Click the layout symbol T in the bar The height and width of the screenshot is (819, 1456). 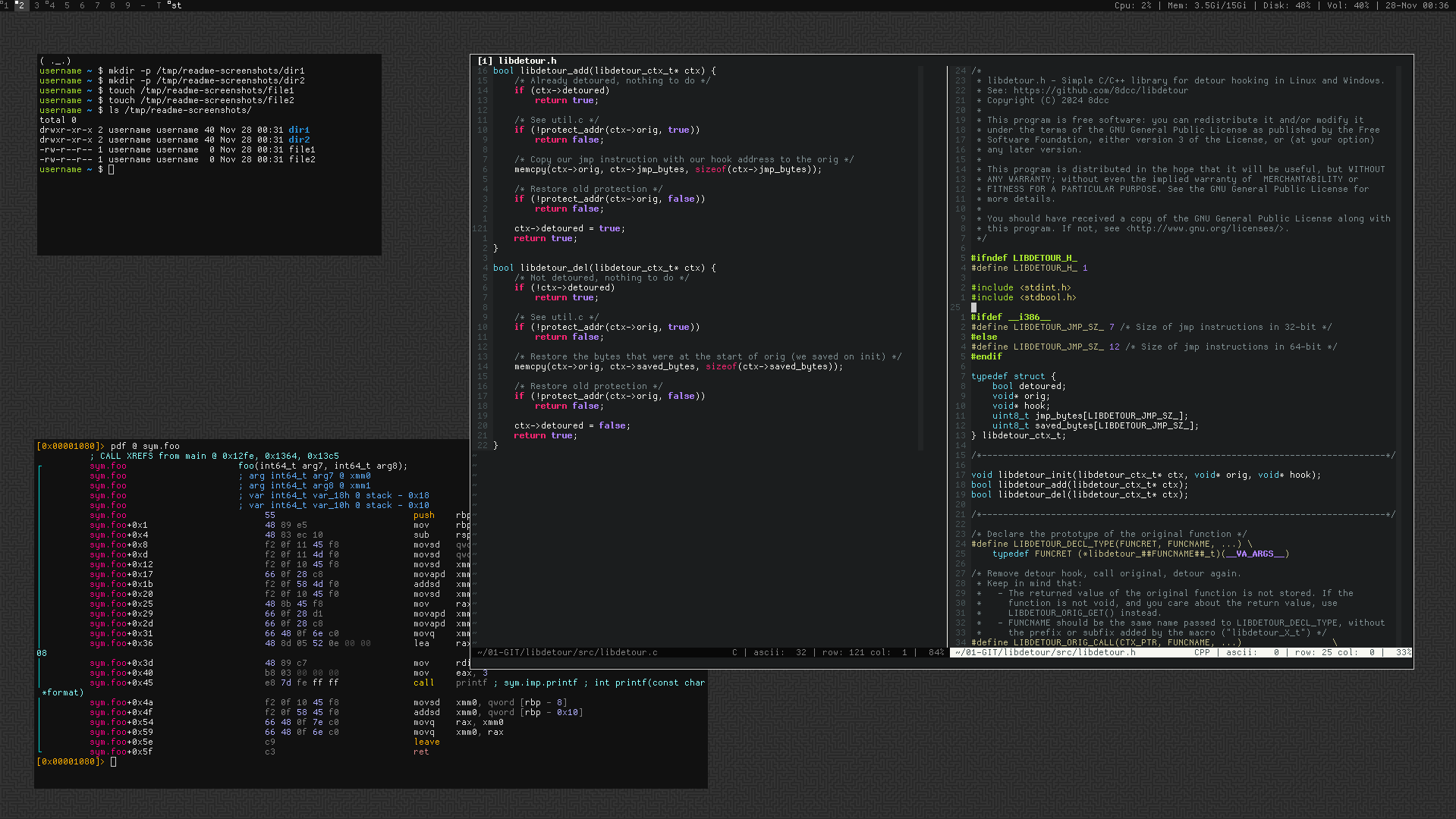click(159, 5)
